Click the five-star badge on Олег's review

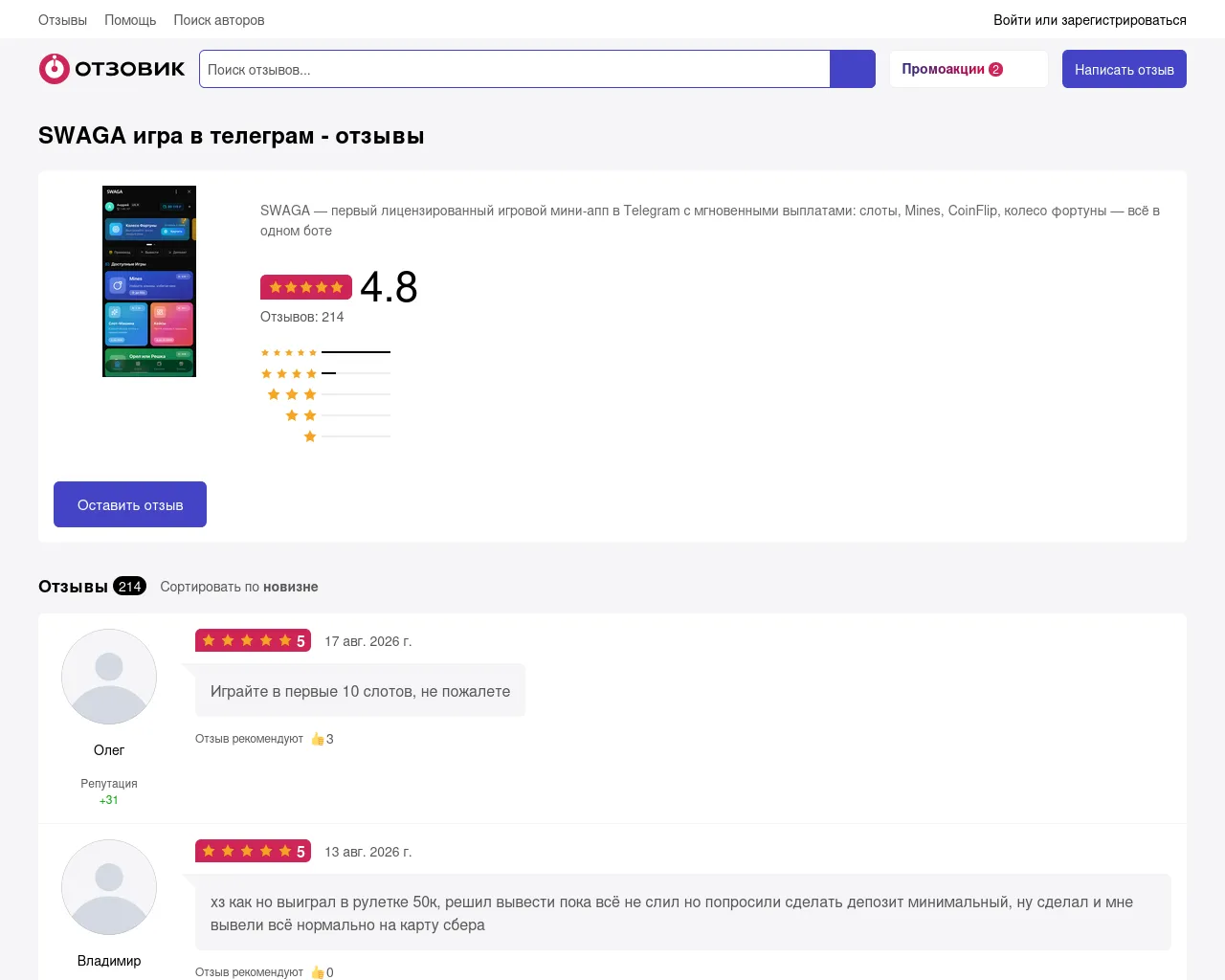click(253, 640)
